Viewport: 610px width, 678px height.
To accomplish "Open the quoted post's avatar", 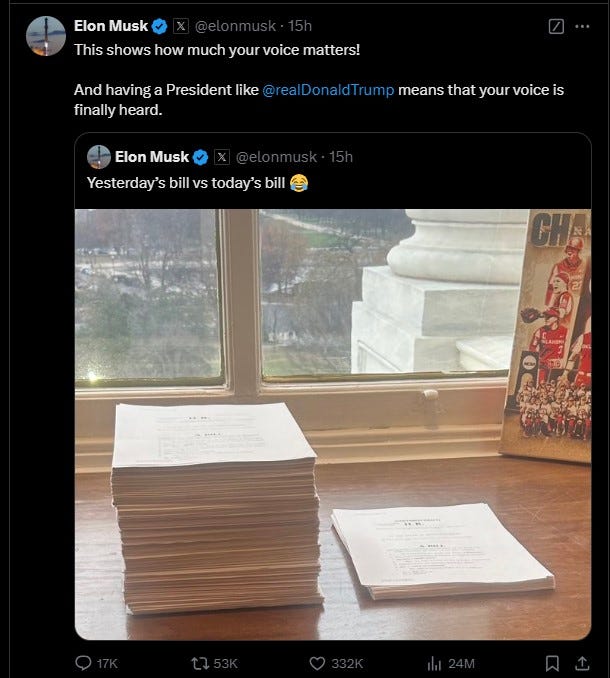I will click(x=99, y=157).
